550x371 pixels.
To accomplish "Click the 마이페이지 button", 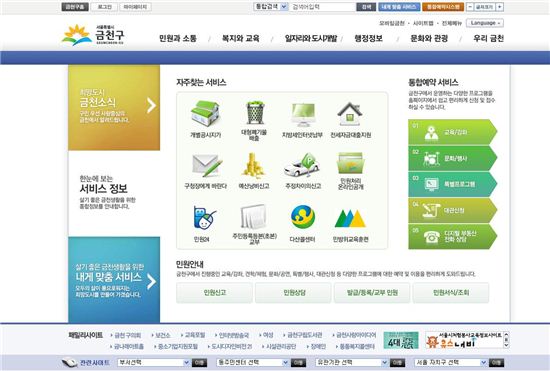I will coord(135,7).
